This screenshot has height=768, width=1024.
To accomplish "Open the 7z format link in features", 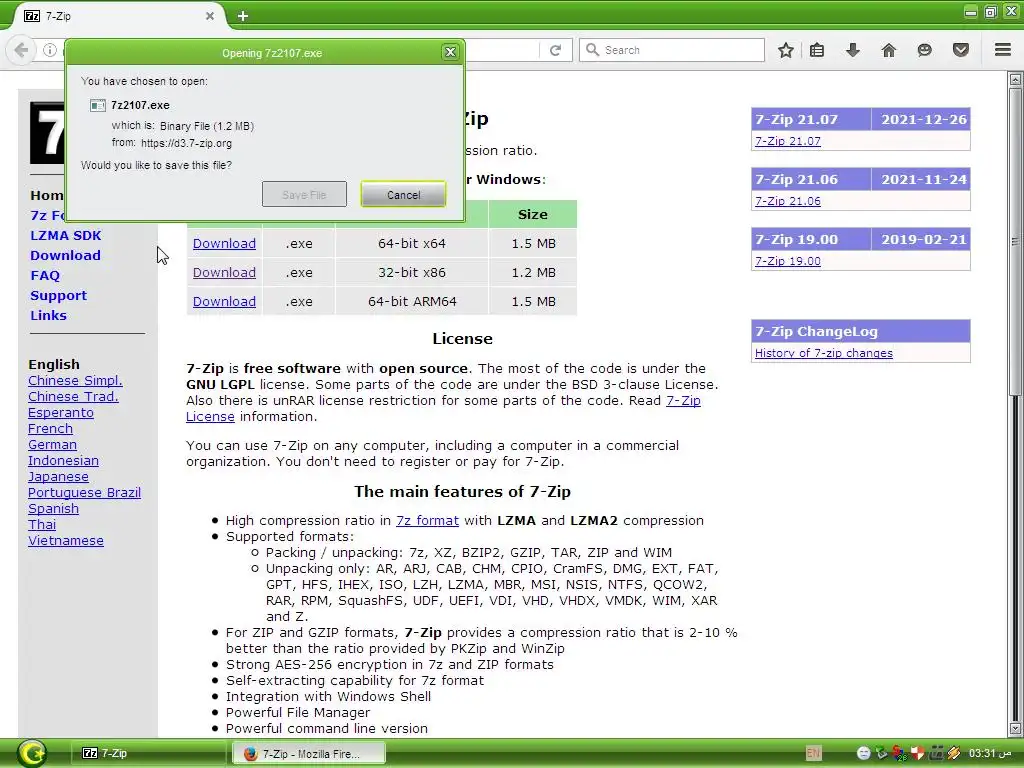I will 427,520.
